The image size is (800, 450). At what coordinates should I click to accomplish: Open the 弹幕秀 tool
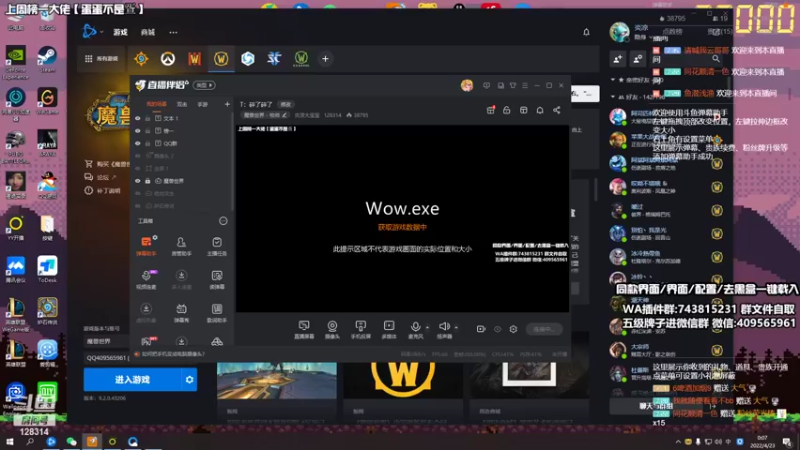click(x=181, y=312)
